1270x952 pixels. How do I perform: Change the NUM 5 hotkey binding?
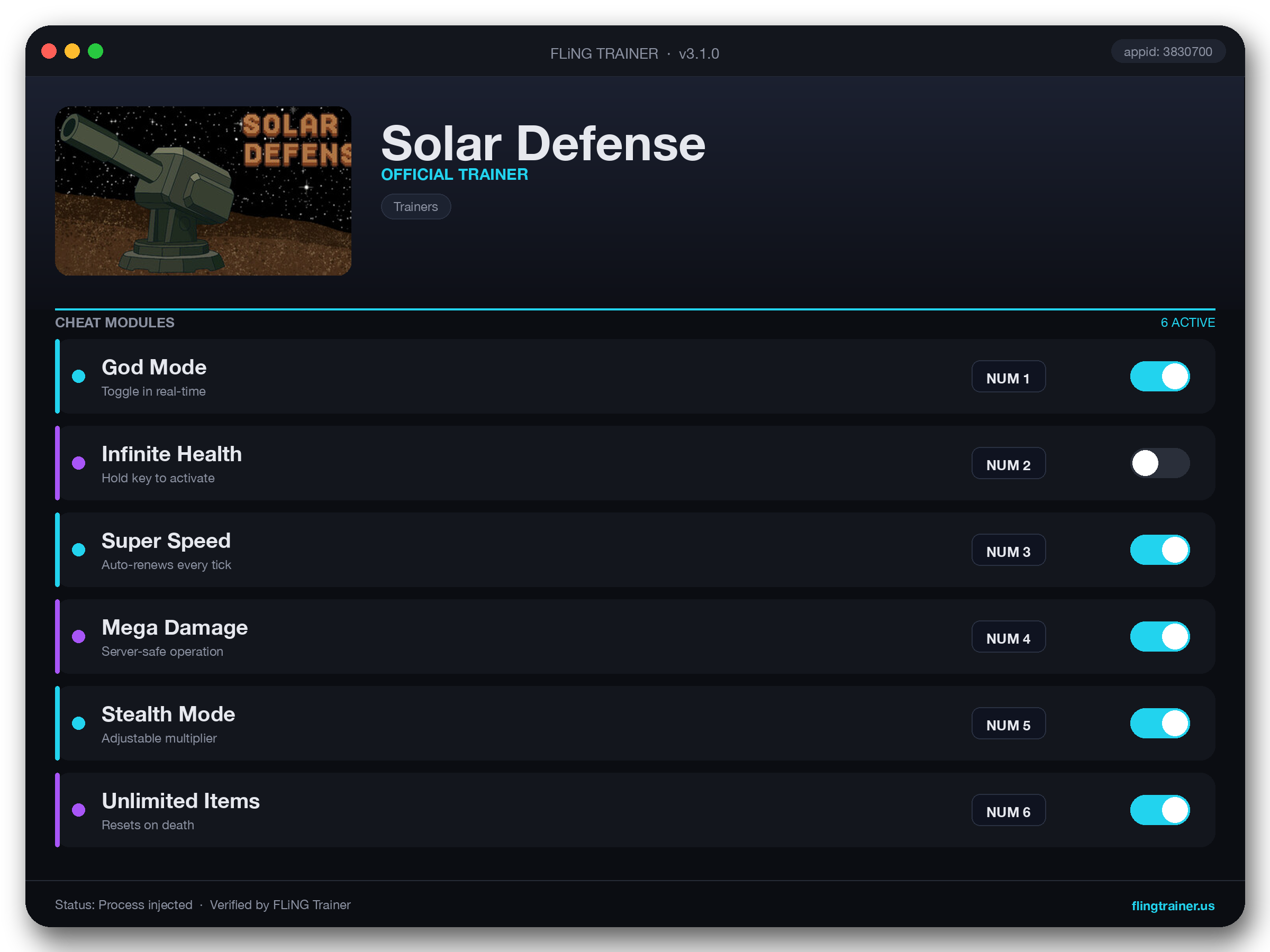coord(1008,723)
